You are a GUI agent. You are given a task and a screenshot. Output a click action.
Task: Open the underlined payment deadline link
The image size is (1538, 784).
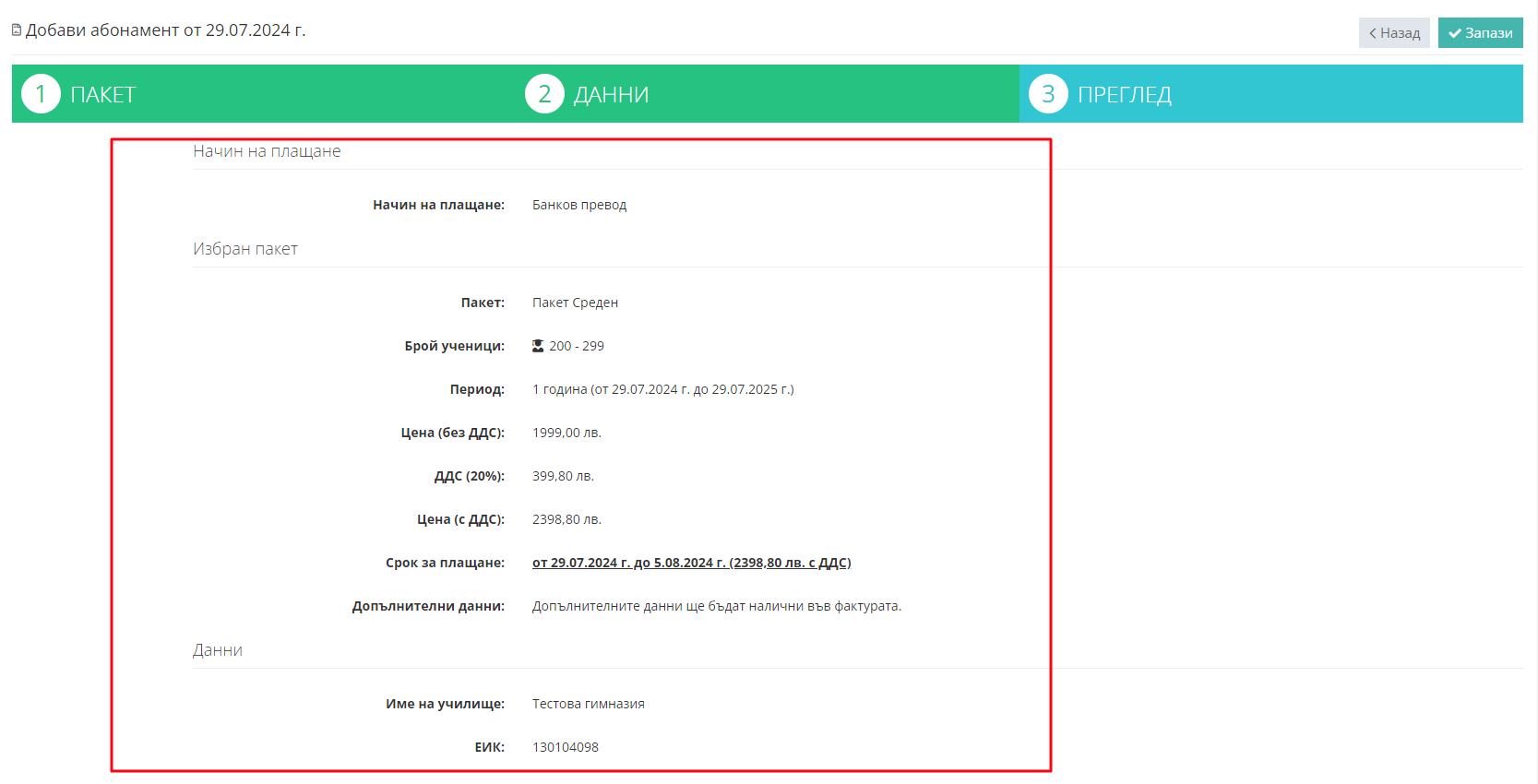pos(691,563)
